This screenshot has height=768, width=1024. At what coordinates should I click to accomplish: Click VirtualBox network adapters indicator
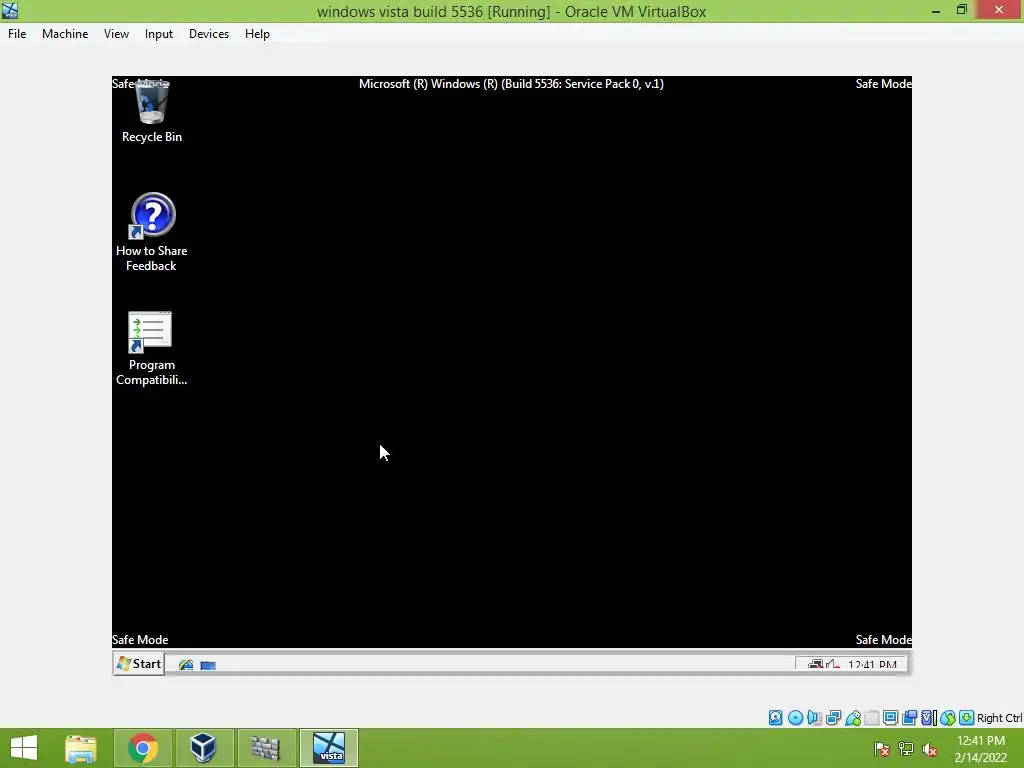pos(833,718)
